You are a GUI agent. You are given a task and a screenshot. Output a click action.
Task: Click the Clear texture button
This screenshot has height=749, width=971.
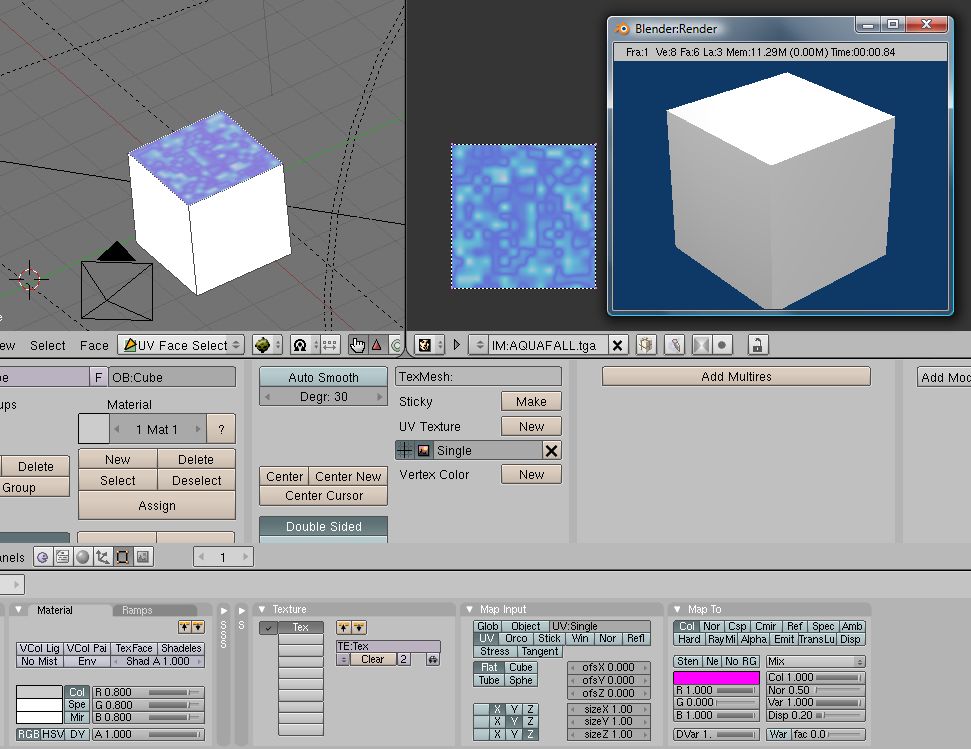click(372, 659)
